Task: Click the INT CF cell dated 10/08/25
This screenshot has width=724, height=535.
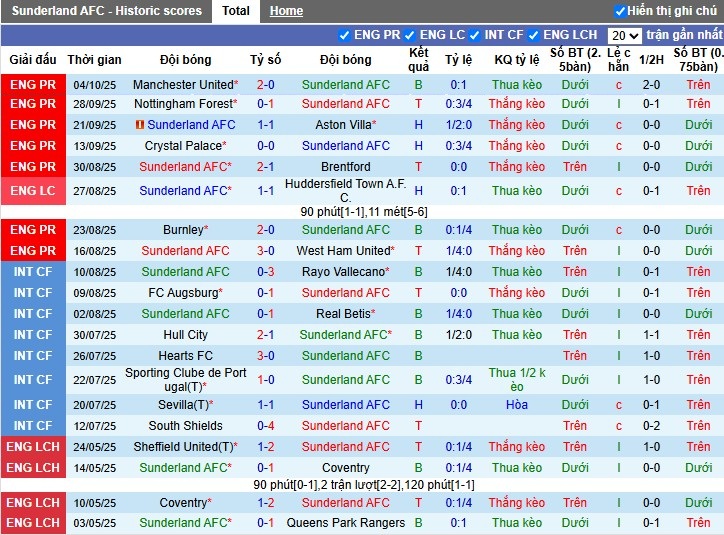Action: (x=33, y=272)
